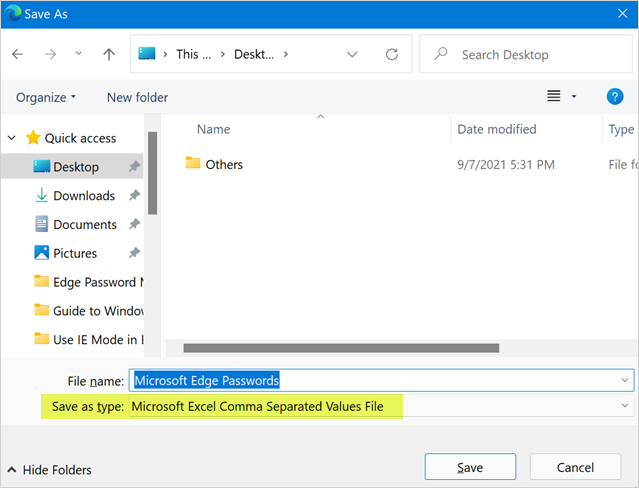The width and height of the screenshot is (639, 488).
Task: Expand the File name dropdown arrow
Action: (626, 380)
